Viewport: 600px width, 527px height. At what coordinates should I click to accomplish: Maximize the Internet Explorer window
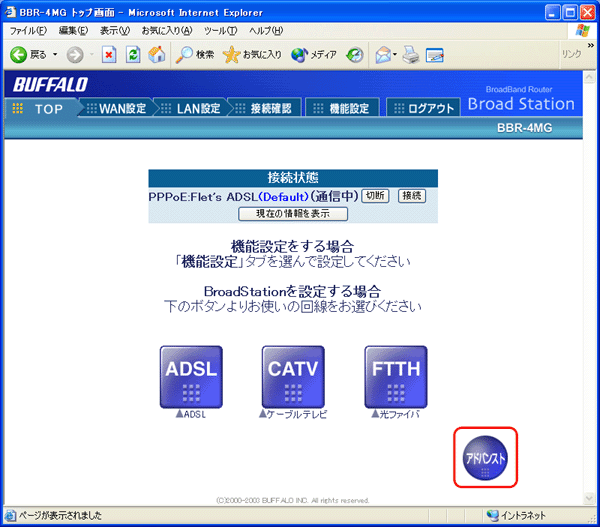coord(570,13)
